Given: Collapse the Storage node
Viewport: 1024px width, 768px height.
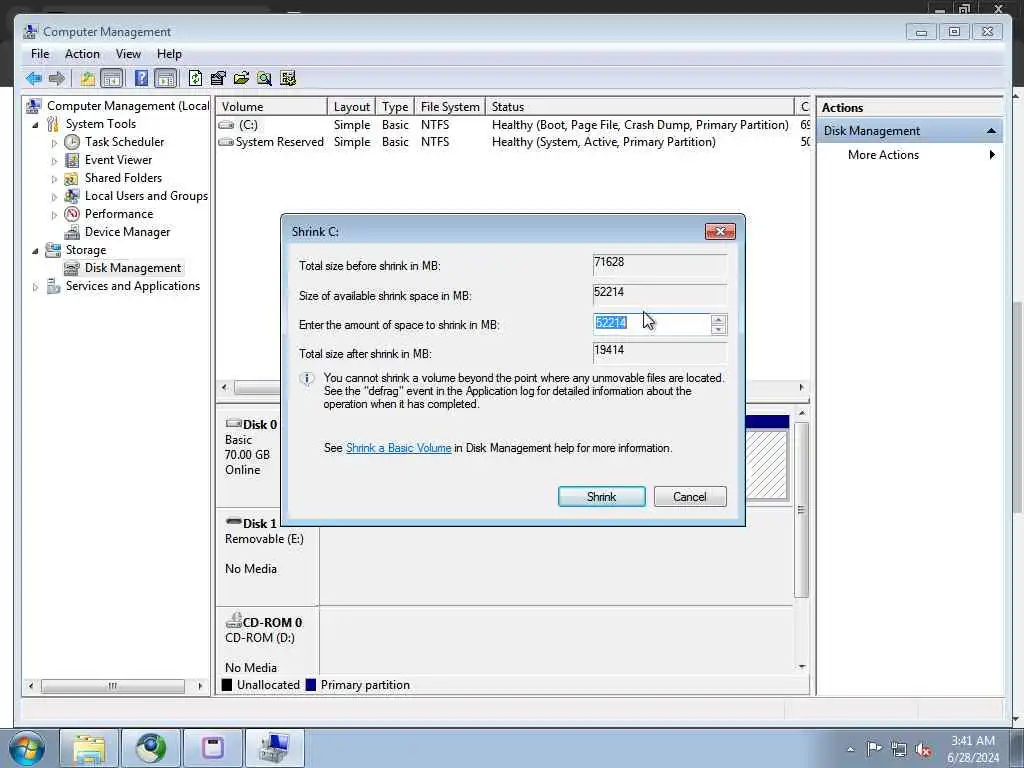Looking at the screenshot, I should (x=35, y=251).
